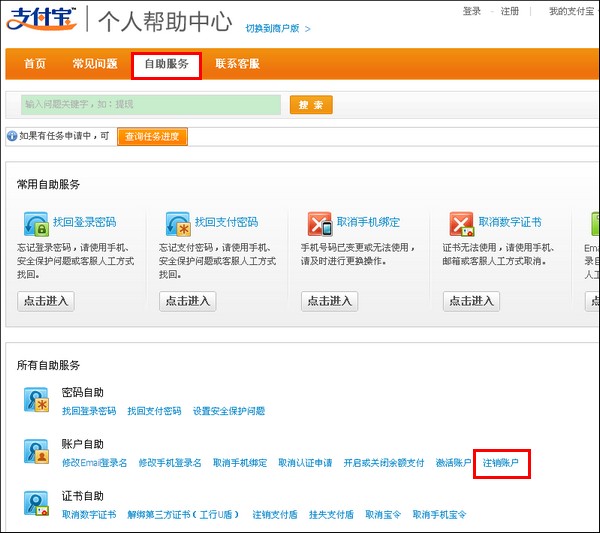Click 修改Email登录名 link
Screen dimensions: 600x533
tap(95, 463)
